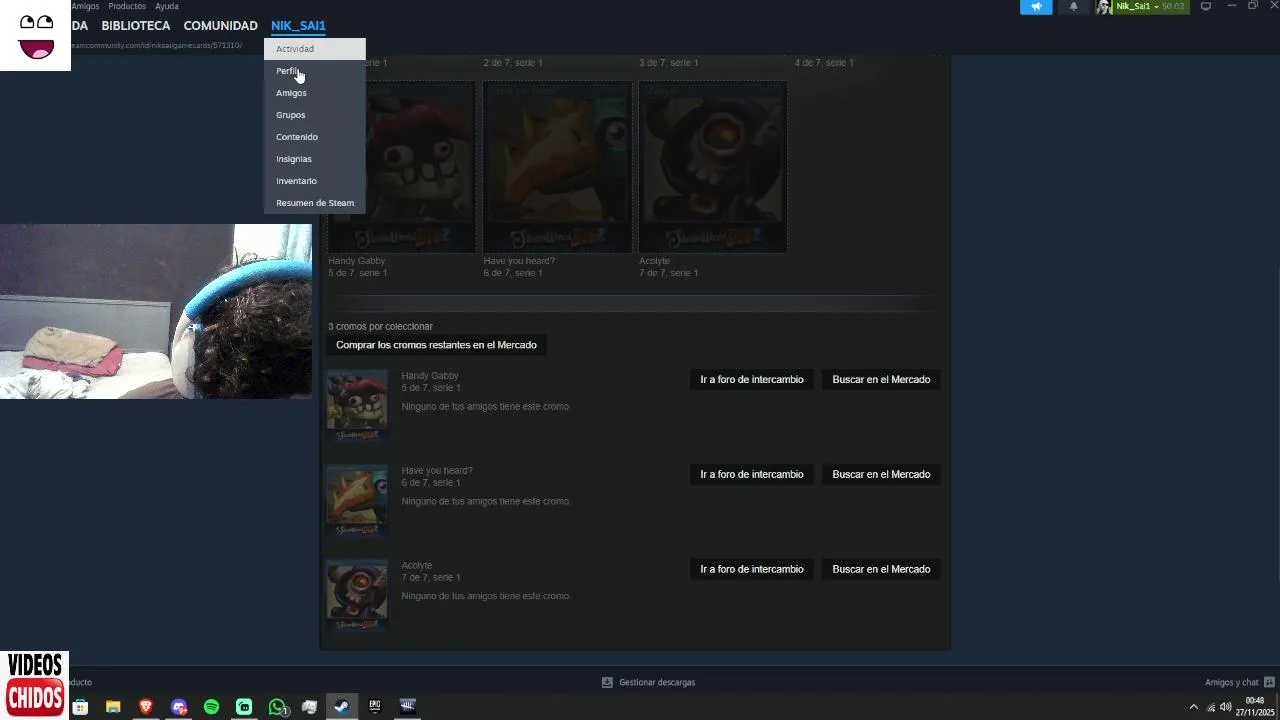Click Comprar los cromos restantes en el Mercado
The height and width of the screenshot is (720, 1280).
(x=436, y=345)
